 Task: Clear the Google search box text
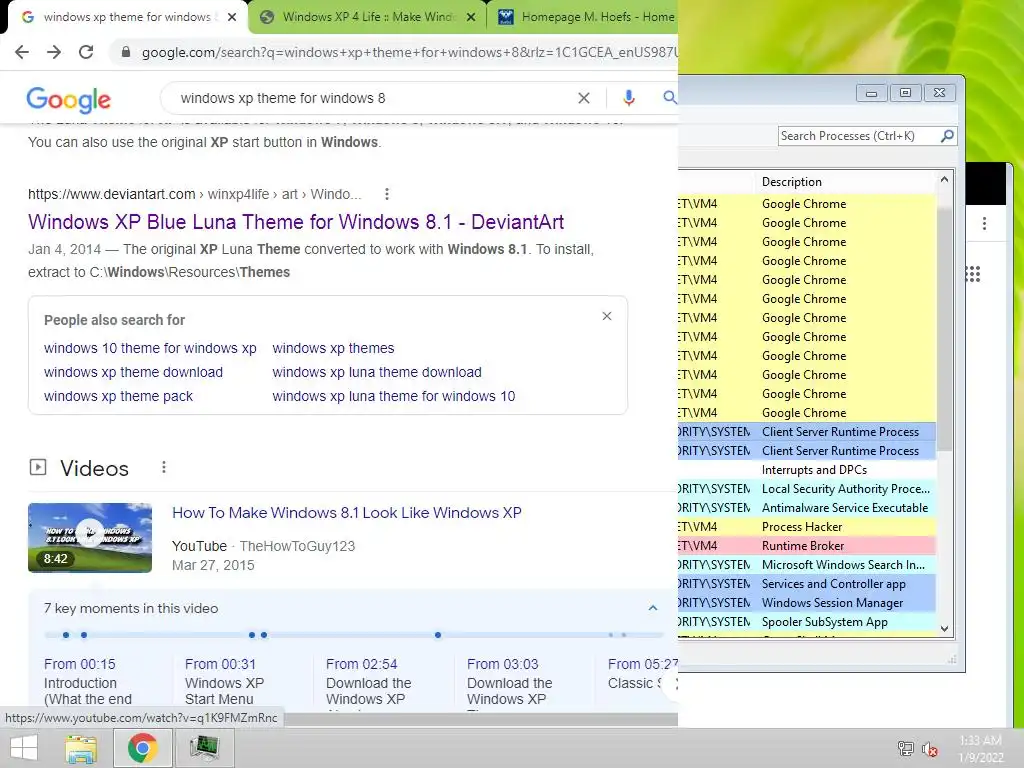pyautogui.click(x=584, y=98)
